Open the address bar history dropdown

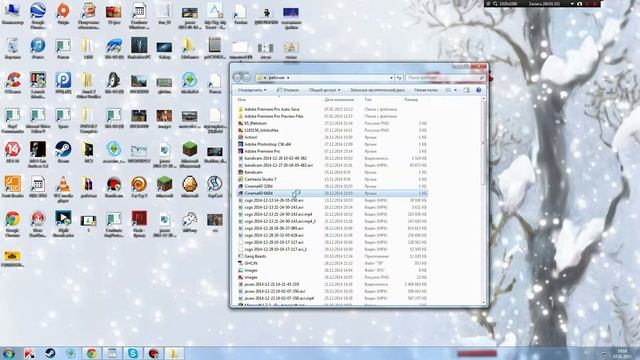pyautogui.click(x=391, y=78)
